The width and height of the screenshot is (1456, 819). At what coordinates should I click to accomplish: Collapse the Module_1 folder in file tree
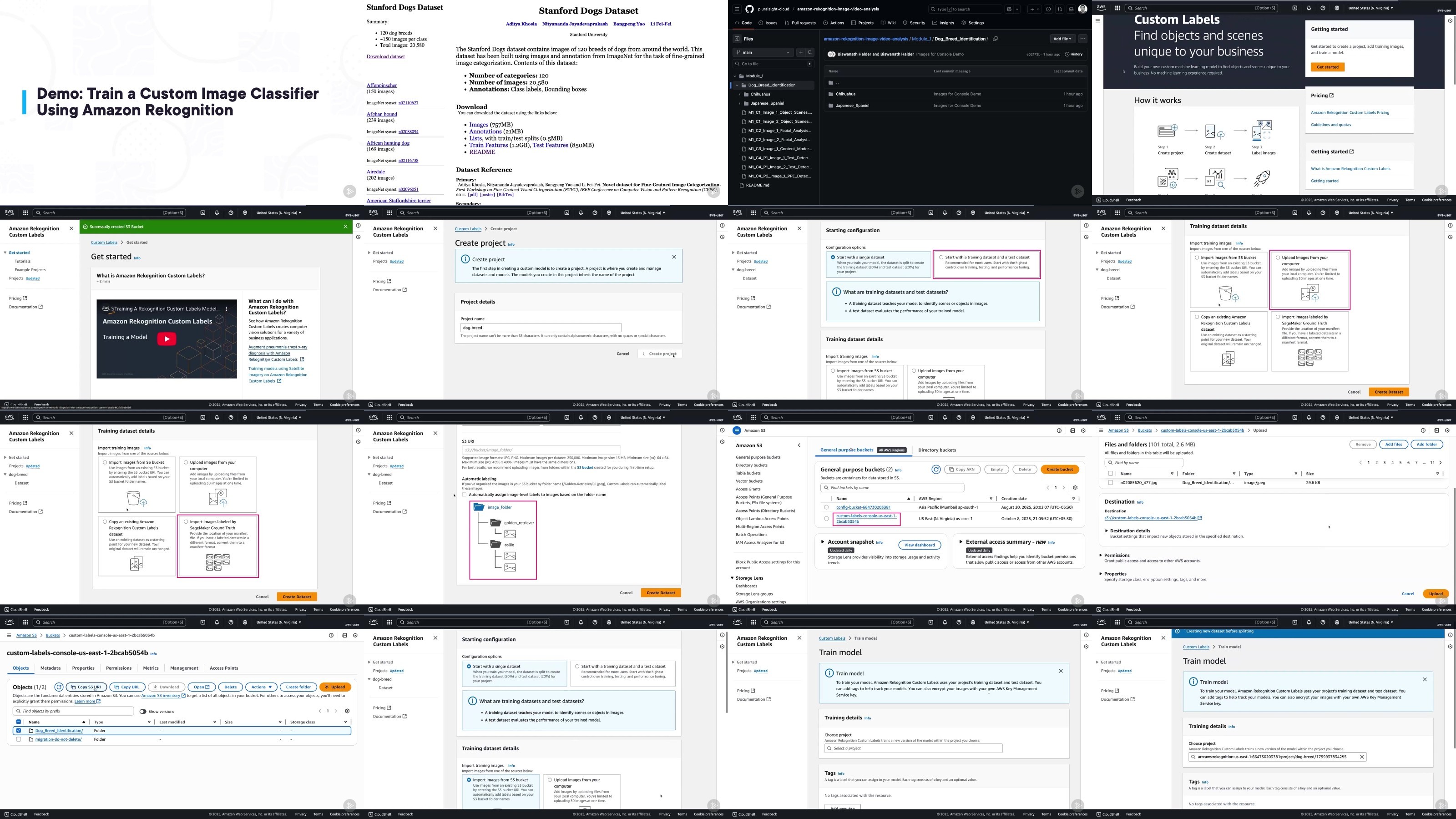[735, 76]
